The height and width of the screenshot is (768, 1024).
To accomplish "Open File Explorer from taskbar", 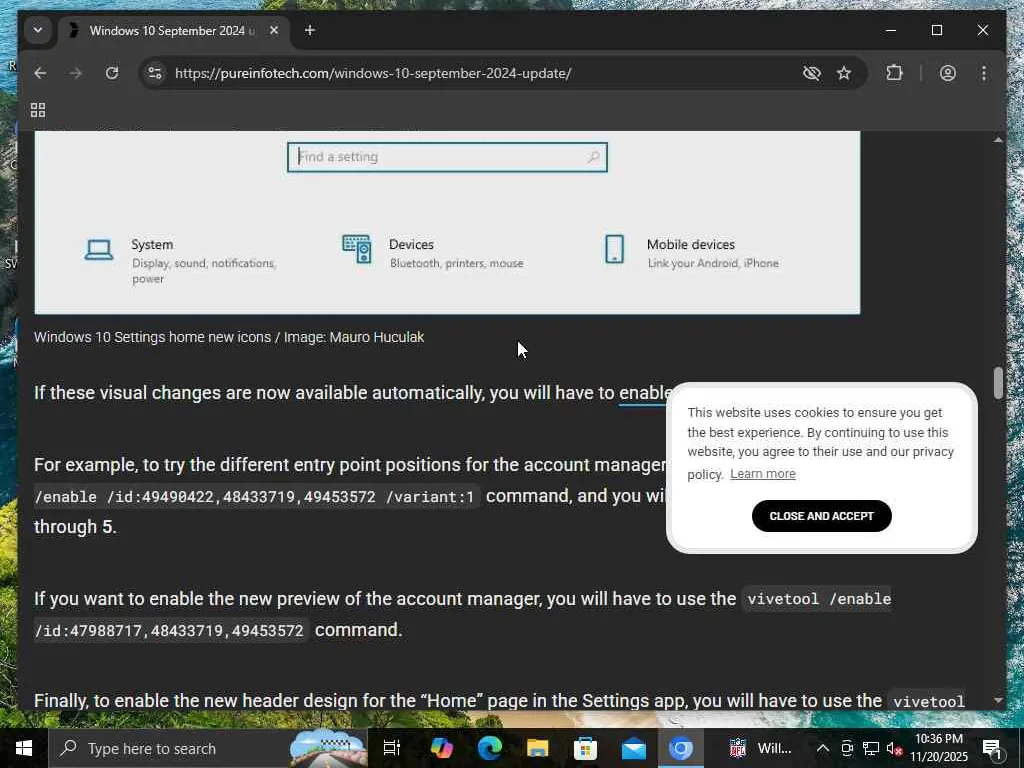I will [x=537, y=748].
